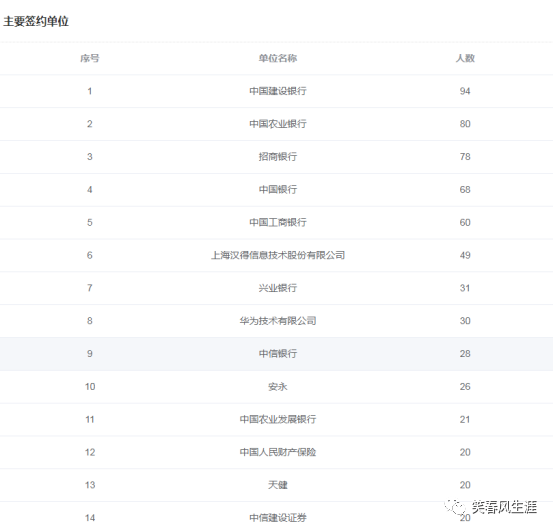Click serial number 1 in the table
The height and width of the screenshot is (531, 554).
90,91
